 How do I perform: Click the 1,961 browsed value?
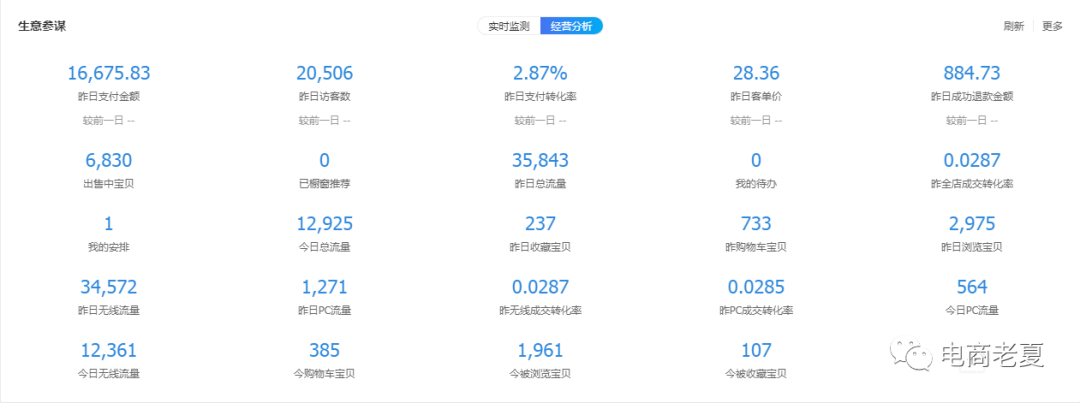(540, 350)
